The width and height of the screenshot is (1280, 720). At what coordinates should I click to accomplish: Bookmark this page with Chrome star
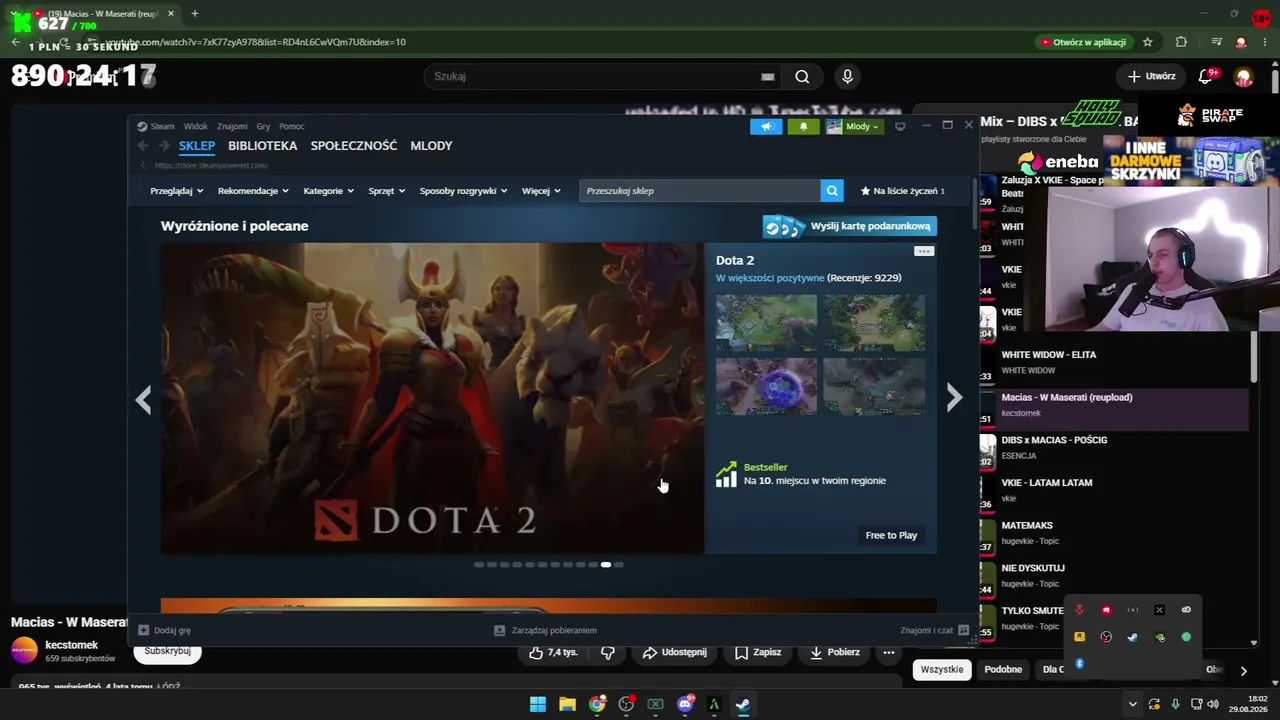coord(1148,42)
